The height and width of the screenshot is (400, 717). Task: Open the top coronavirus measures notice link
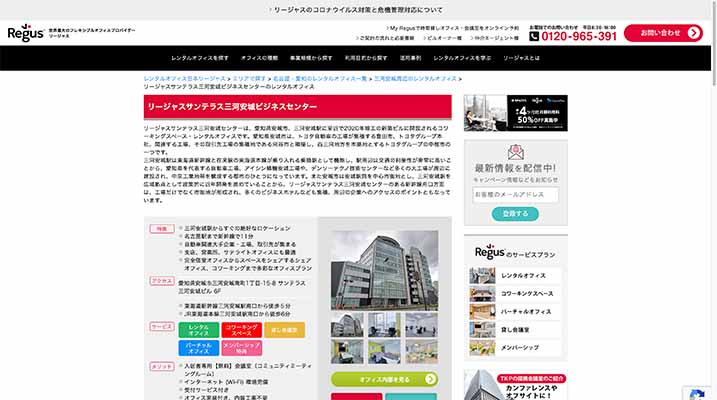click(x=356, y=10)
